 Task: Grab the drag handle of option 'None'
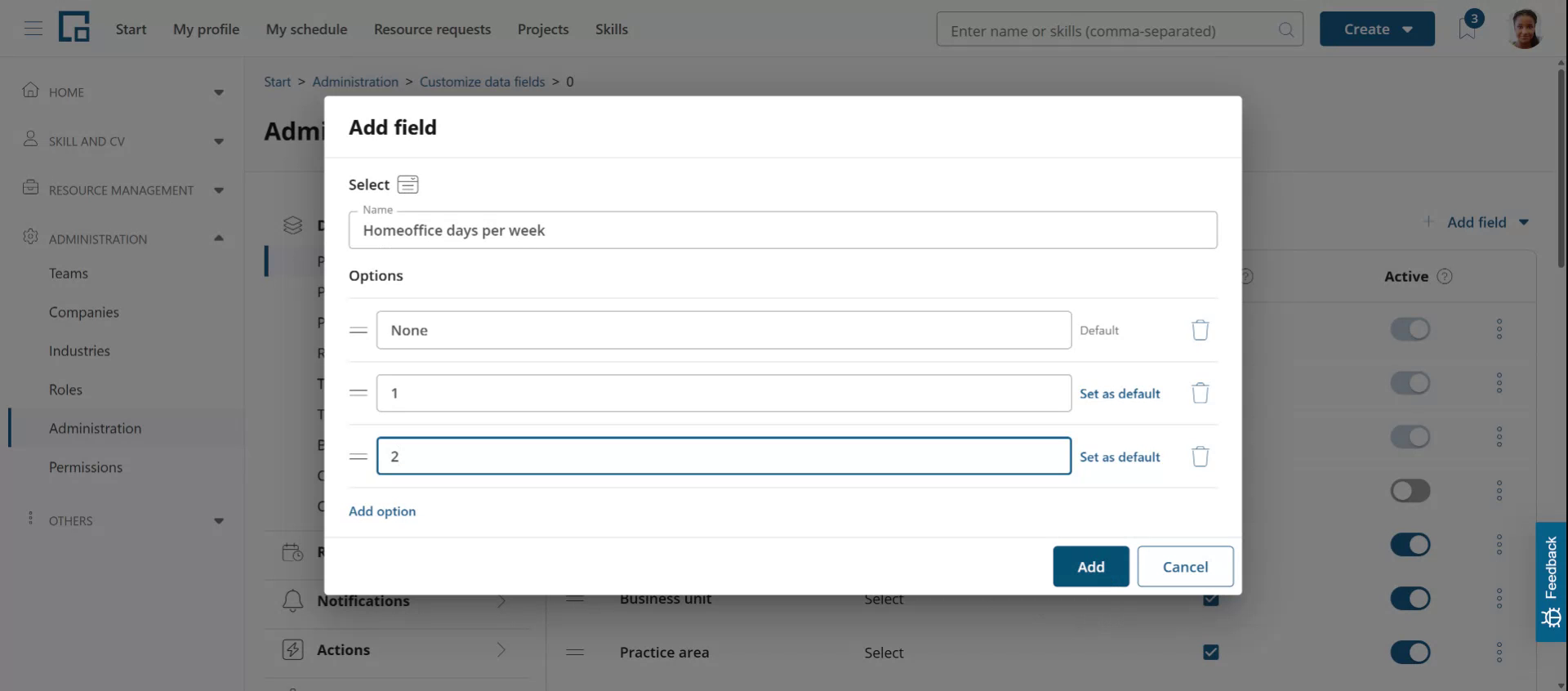pos(358,330)
